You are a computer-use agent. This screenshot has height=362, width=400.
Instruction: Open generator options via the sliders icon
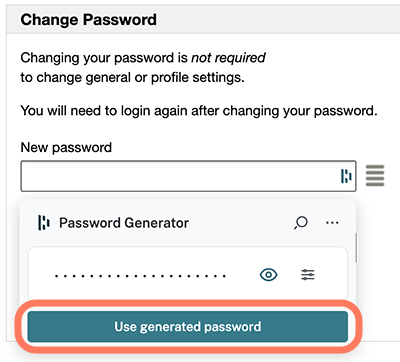point(308,275)
